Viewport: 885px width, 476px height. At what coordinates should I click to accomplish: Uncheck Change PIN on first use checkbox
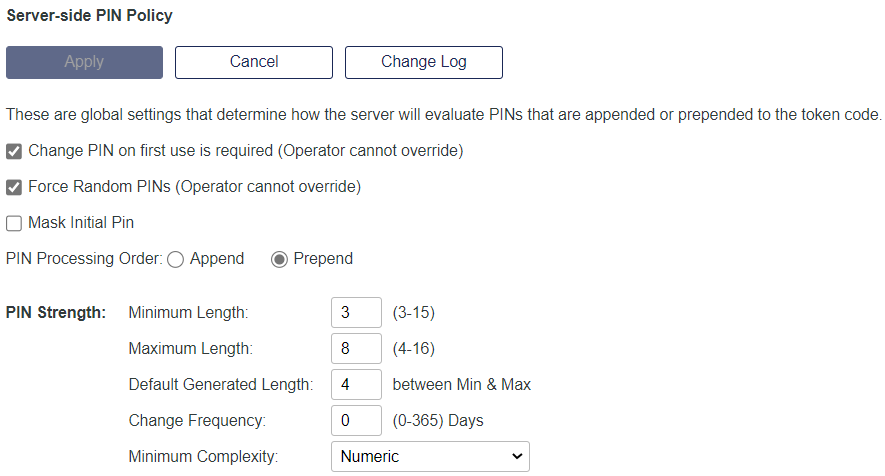point(14,151)
